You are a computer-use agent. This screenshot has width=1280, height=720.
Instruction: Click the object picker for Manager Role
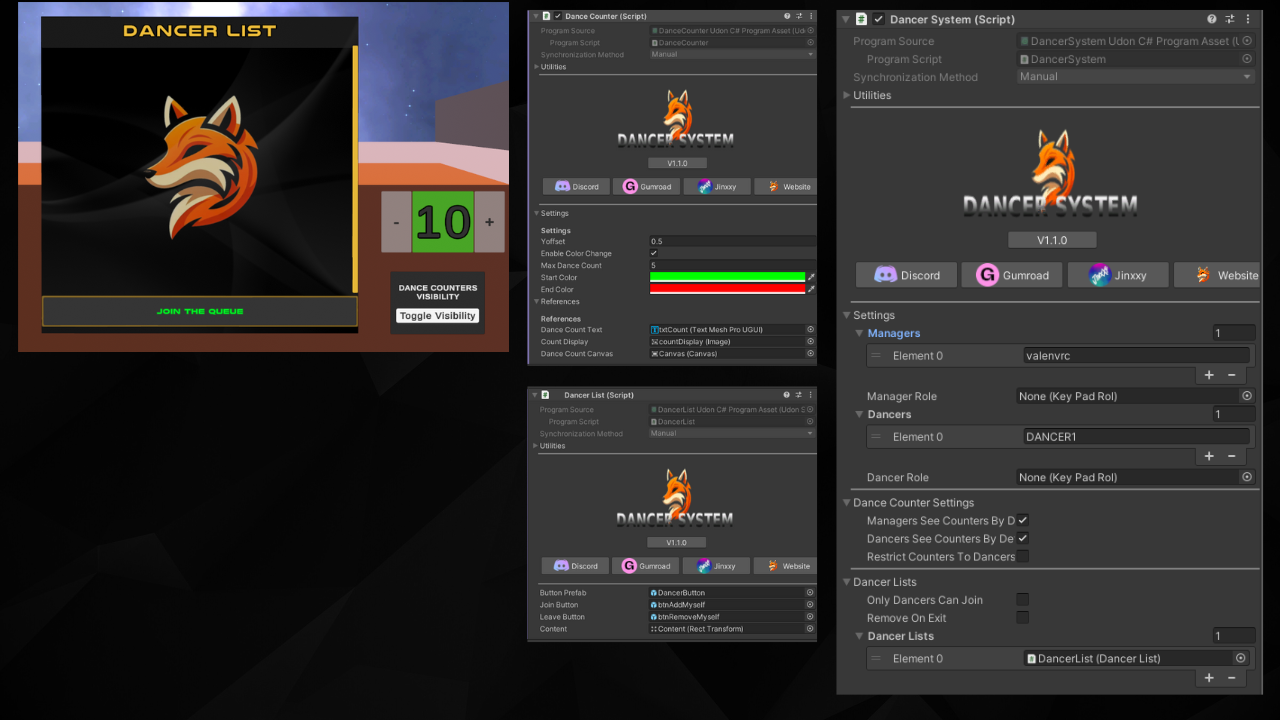point(1247,396)
